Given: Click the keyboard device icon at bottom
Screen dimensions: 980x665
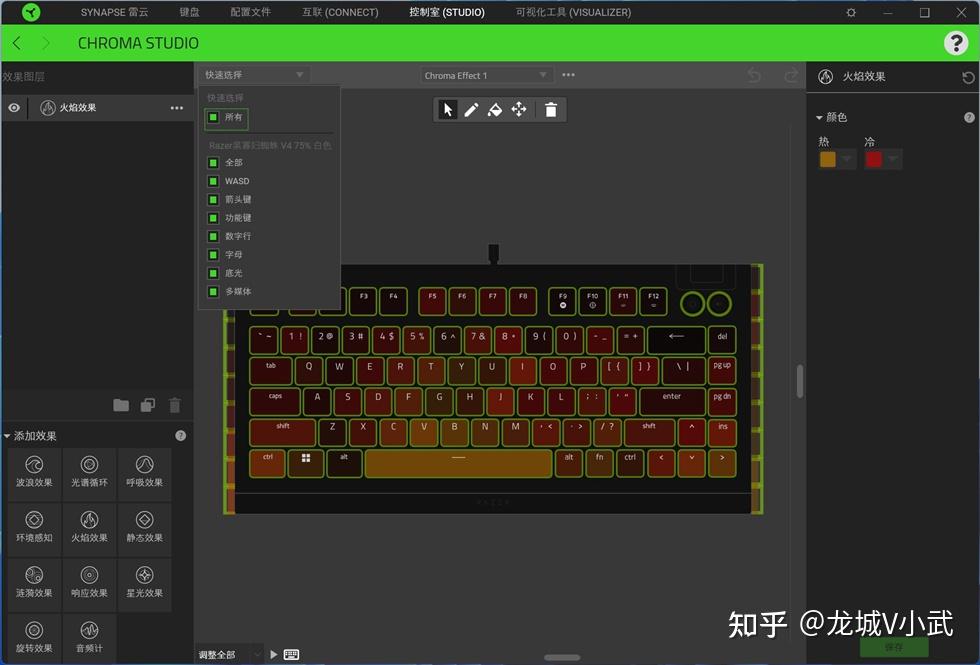Looking at the screenshot, I should (x=291, y=654).
